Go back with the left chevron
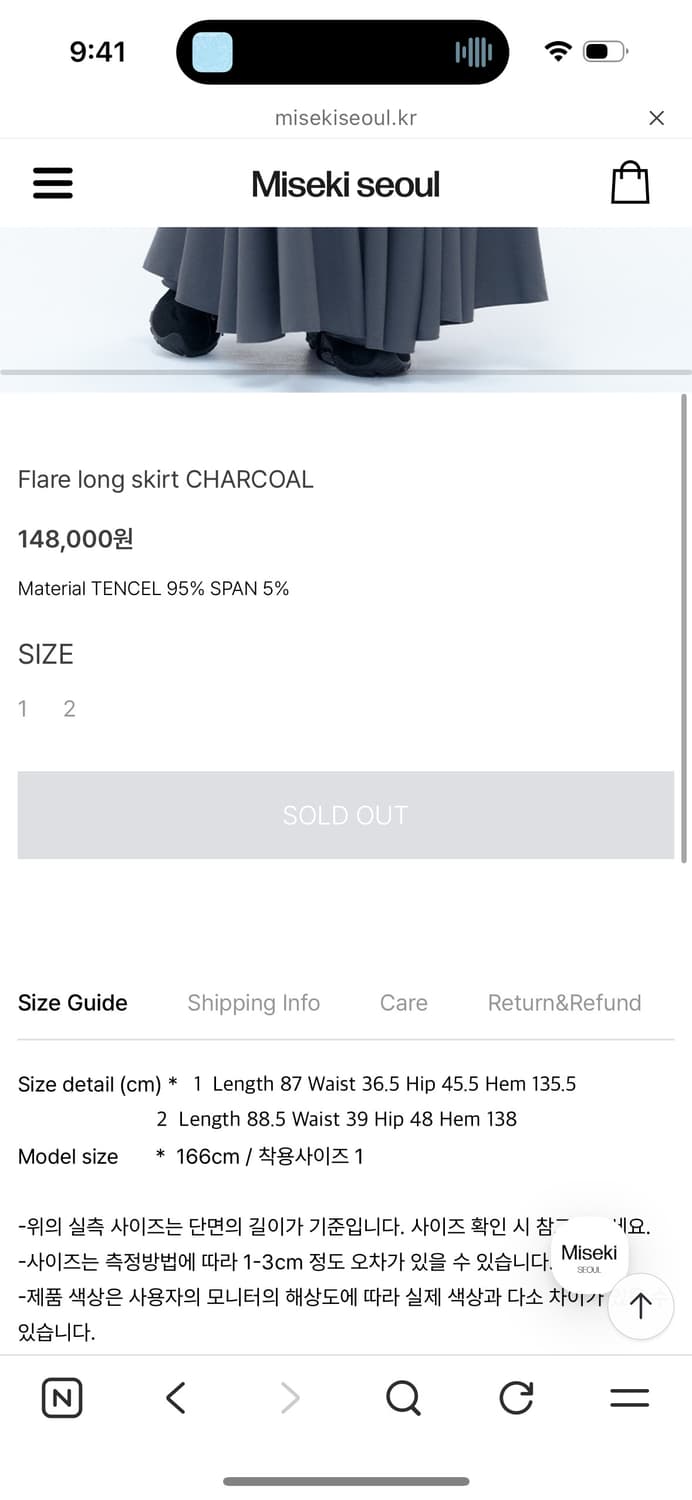 click(176, 1397)
